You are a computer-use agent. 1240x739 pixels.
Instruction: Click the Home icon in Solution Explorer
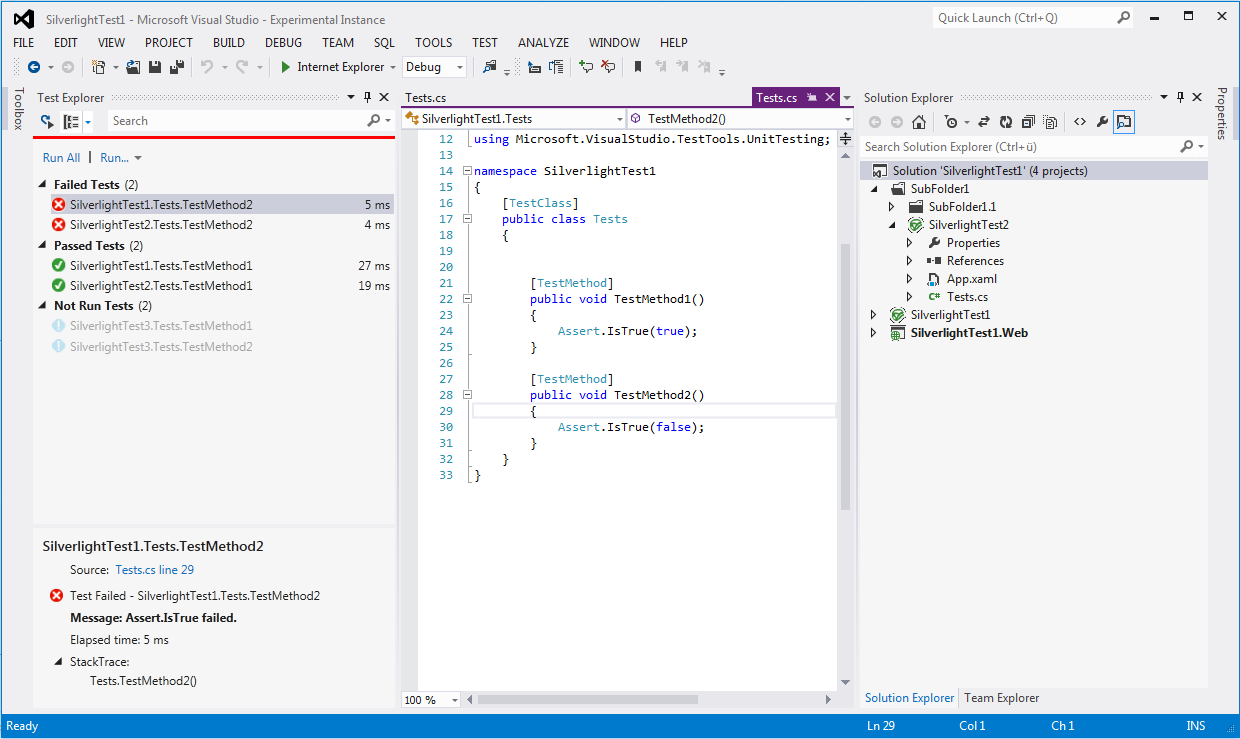(919, 122)
